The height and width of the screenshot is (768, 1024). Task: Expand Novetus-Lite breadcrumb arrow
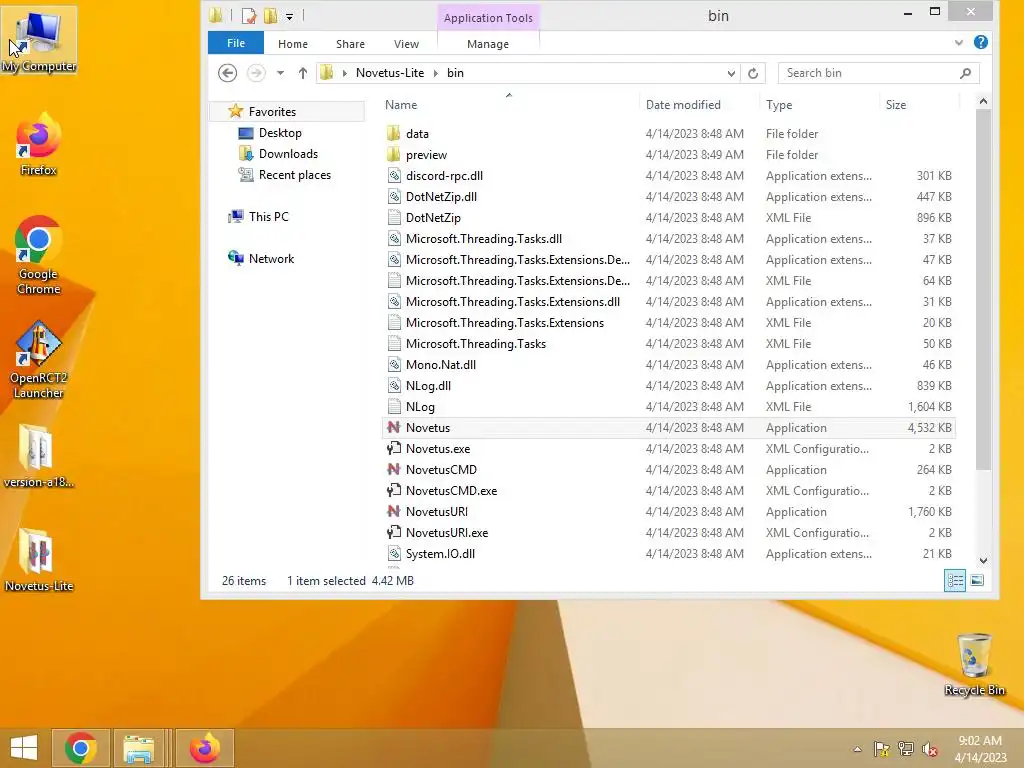pos(436,73)
